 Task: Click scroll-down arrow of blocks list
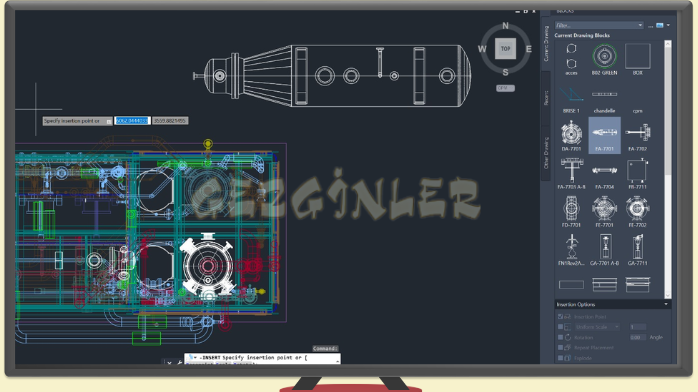click(667, 295)
